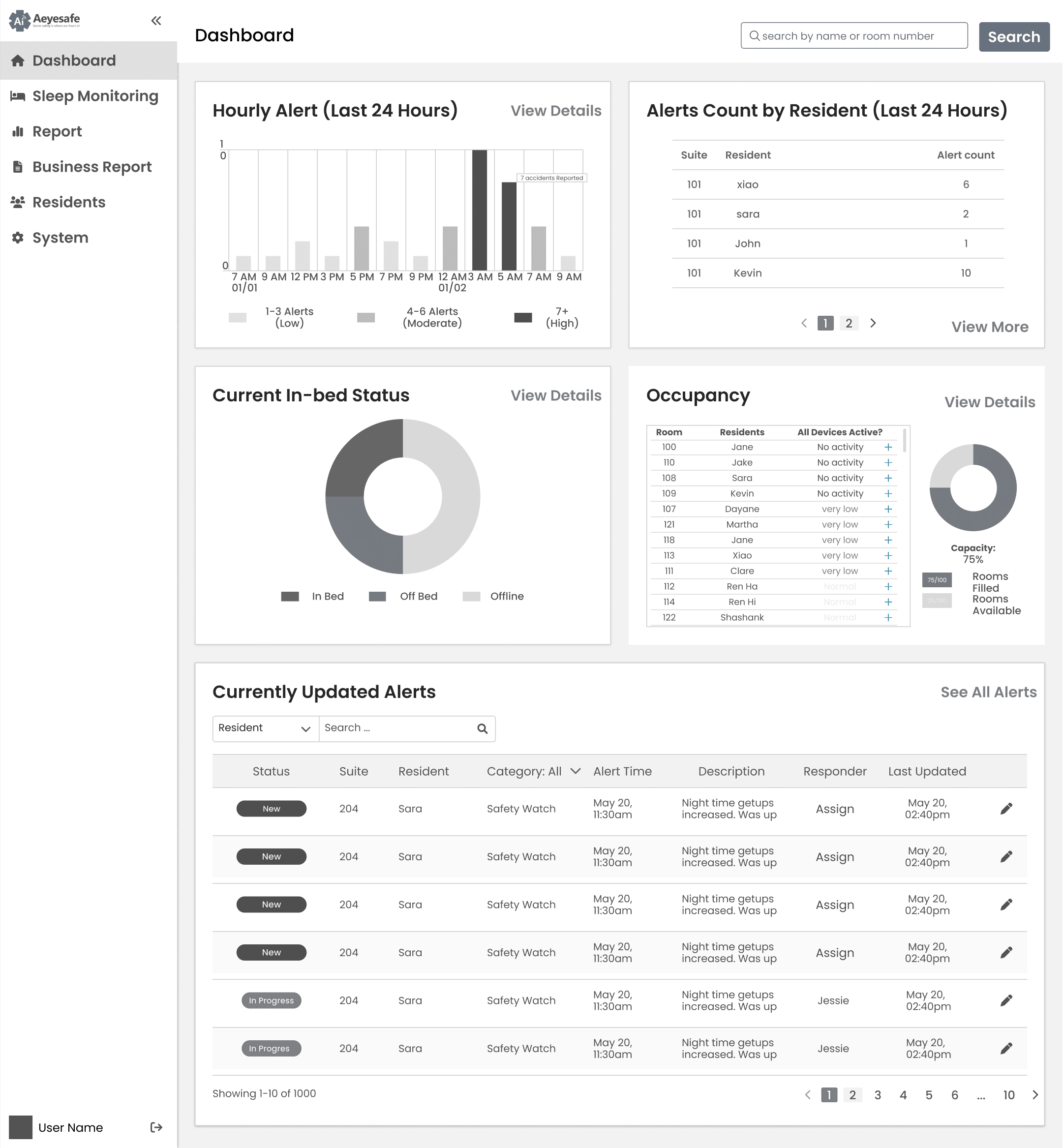The image size is (1063, 1148).
Task: Open the Dashboard menu item
Action: (x=89, y=60)
